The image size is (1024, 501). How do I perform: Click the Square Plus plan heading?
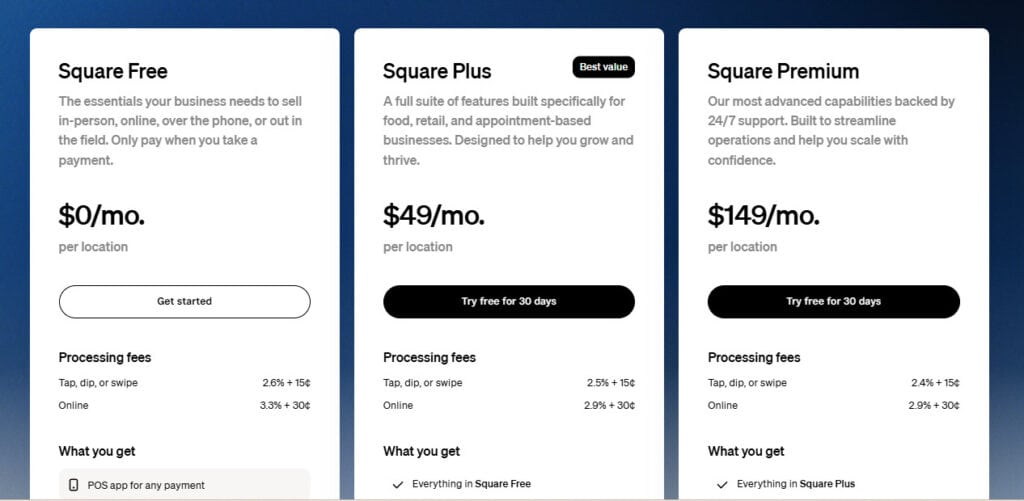[437, 71]
